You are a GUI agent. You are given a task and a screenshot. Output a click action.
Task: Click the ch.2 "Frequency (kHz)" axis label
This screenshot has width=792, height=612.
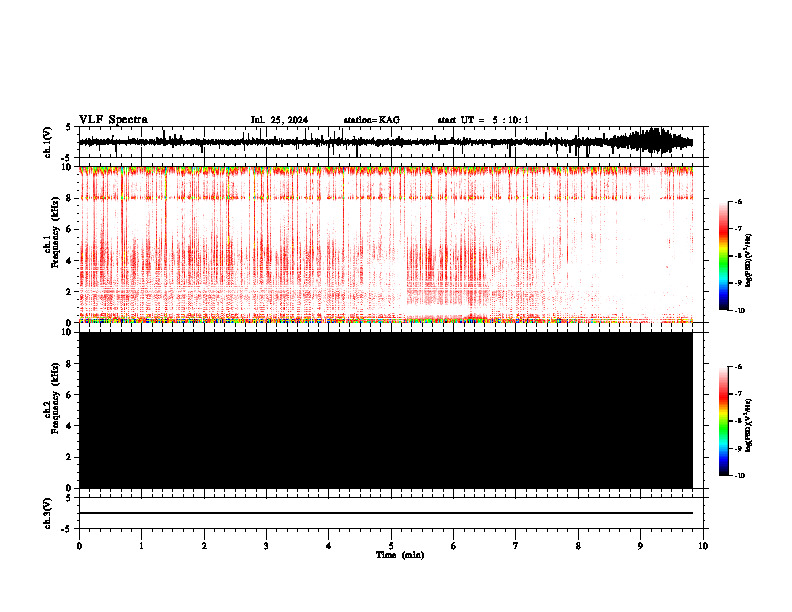coord(55,398)
